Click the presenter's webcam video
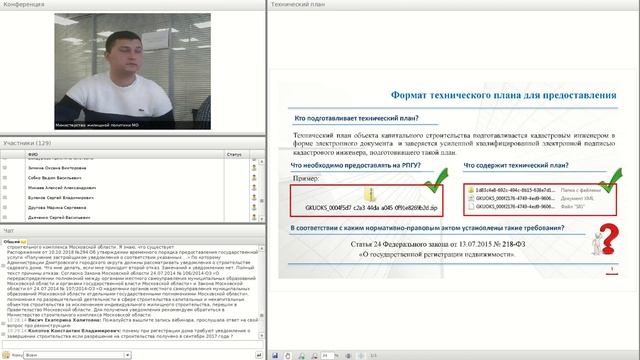Image resolution: width=640 pixels, height=360 pixels. (x=133, y=71)
